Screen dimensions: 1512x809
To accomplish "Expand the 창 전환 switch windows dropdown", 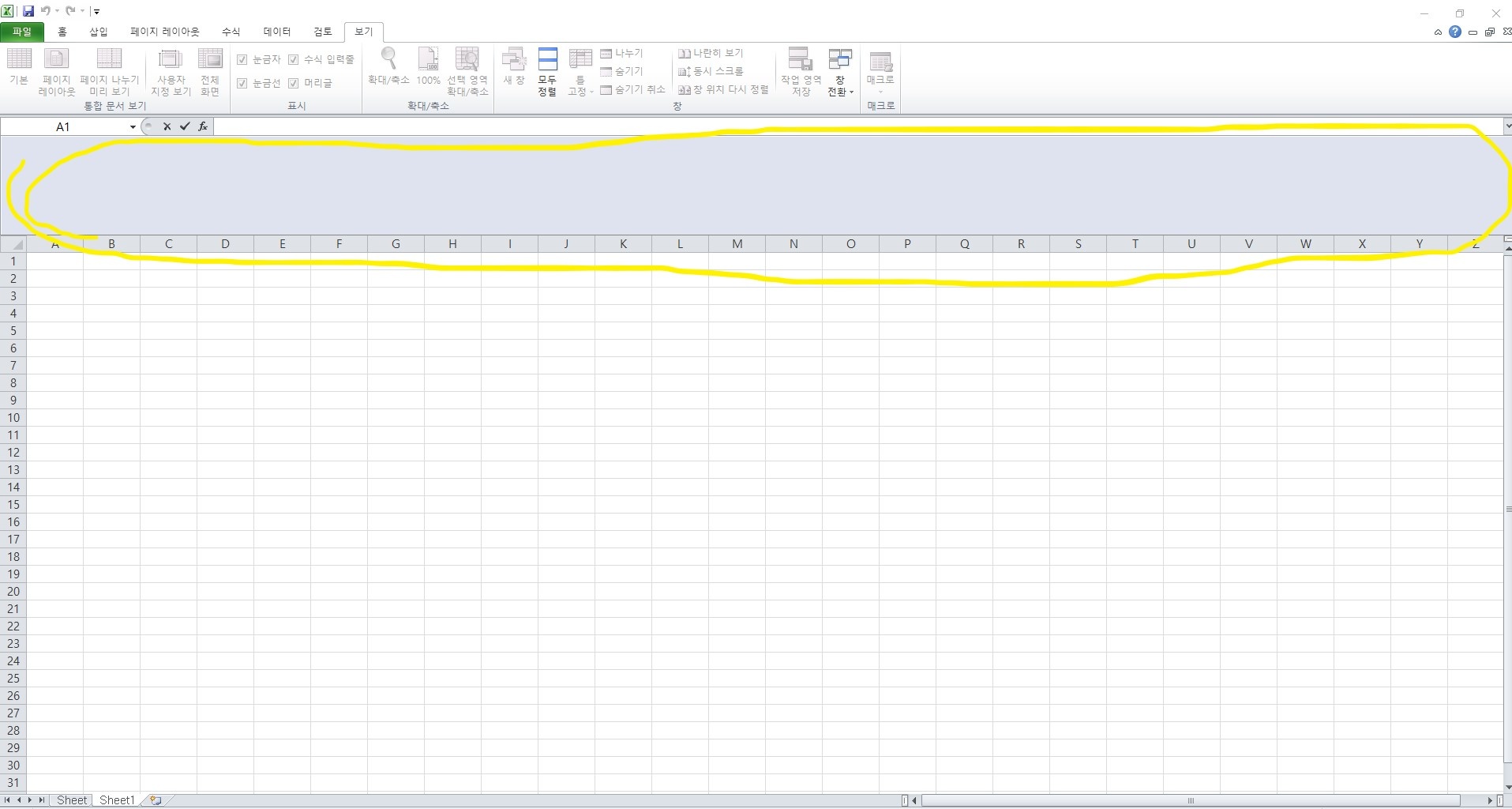I will 840,72.
